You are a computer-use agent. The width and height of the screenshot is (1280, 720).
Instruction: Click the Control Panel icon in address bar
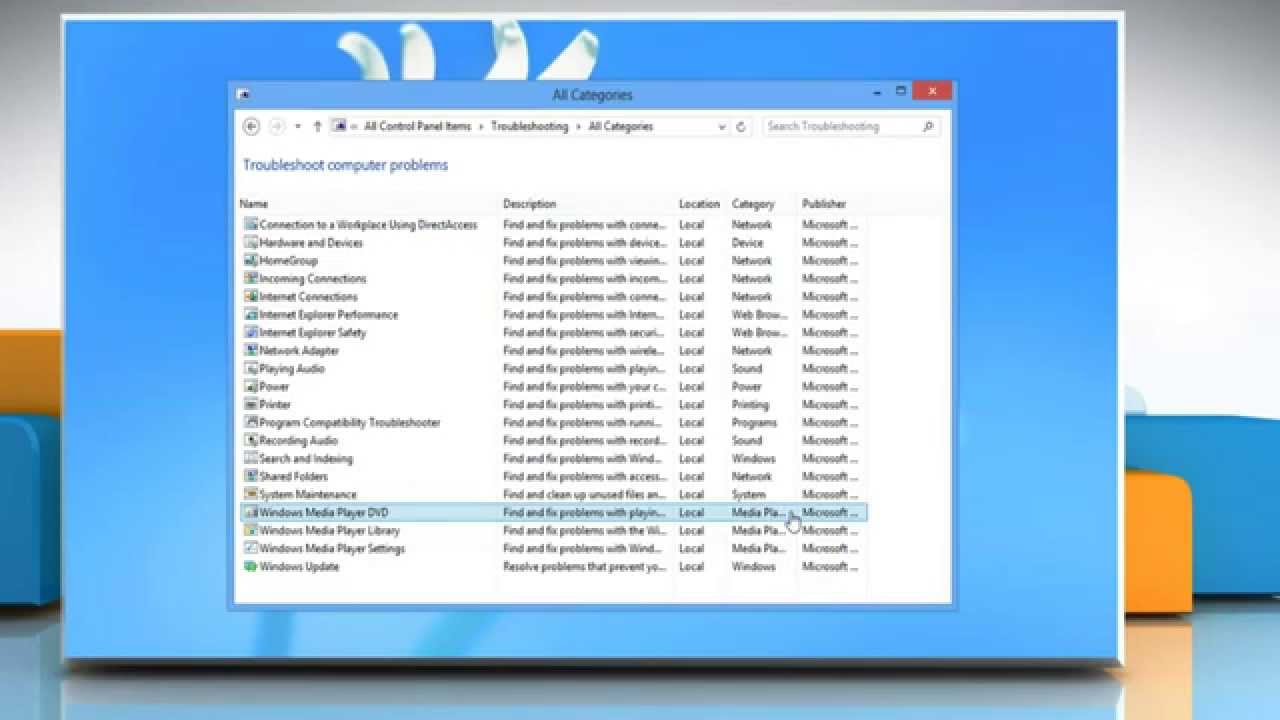point(339,126)
